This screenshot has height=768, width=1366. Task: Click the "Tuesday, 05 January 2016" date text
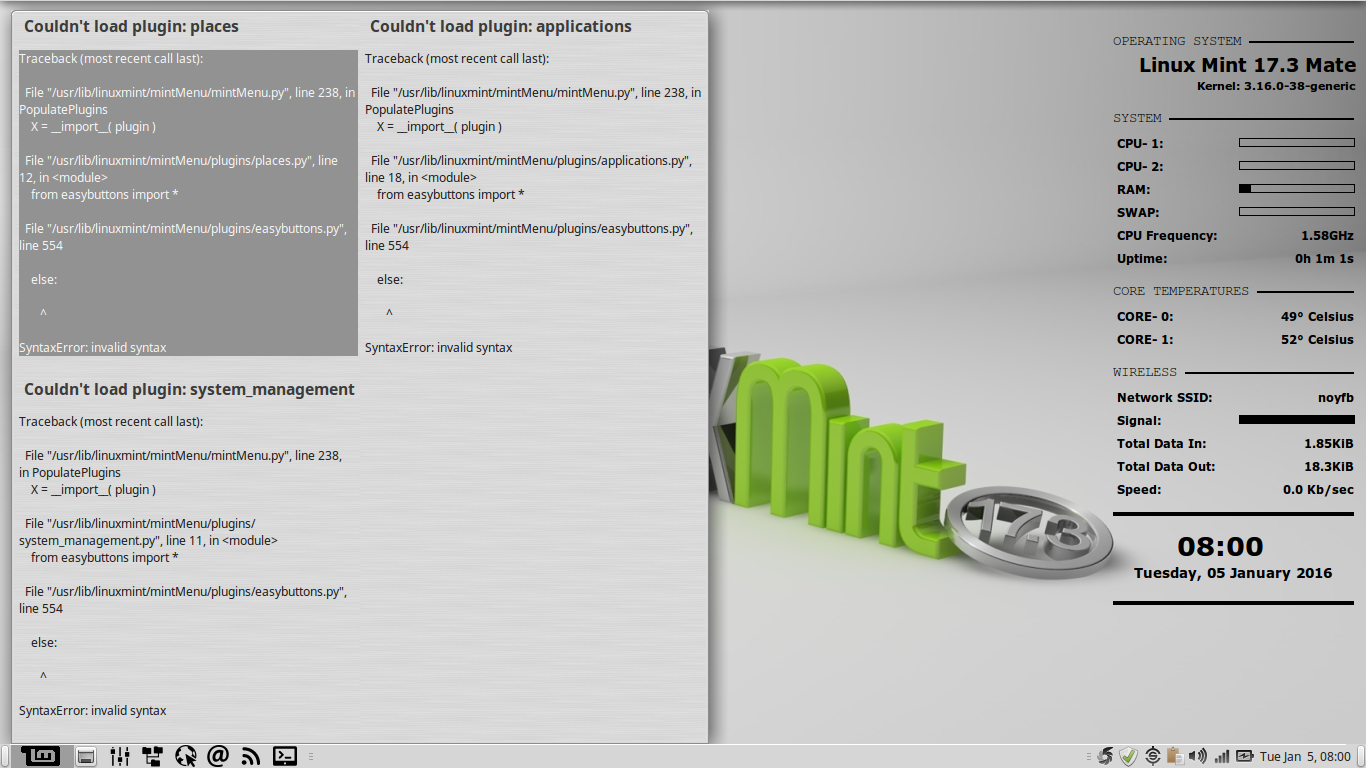[1233, 573]
